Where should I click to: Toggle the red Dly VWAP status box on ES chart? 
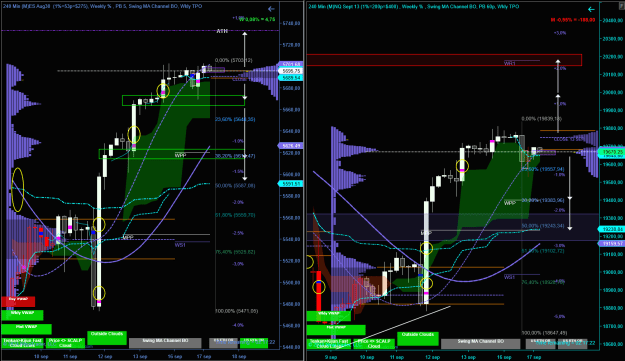(x=18, y=302)
